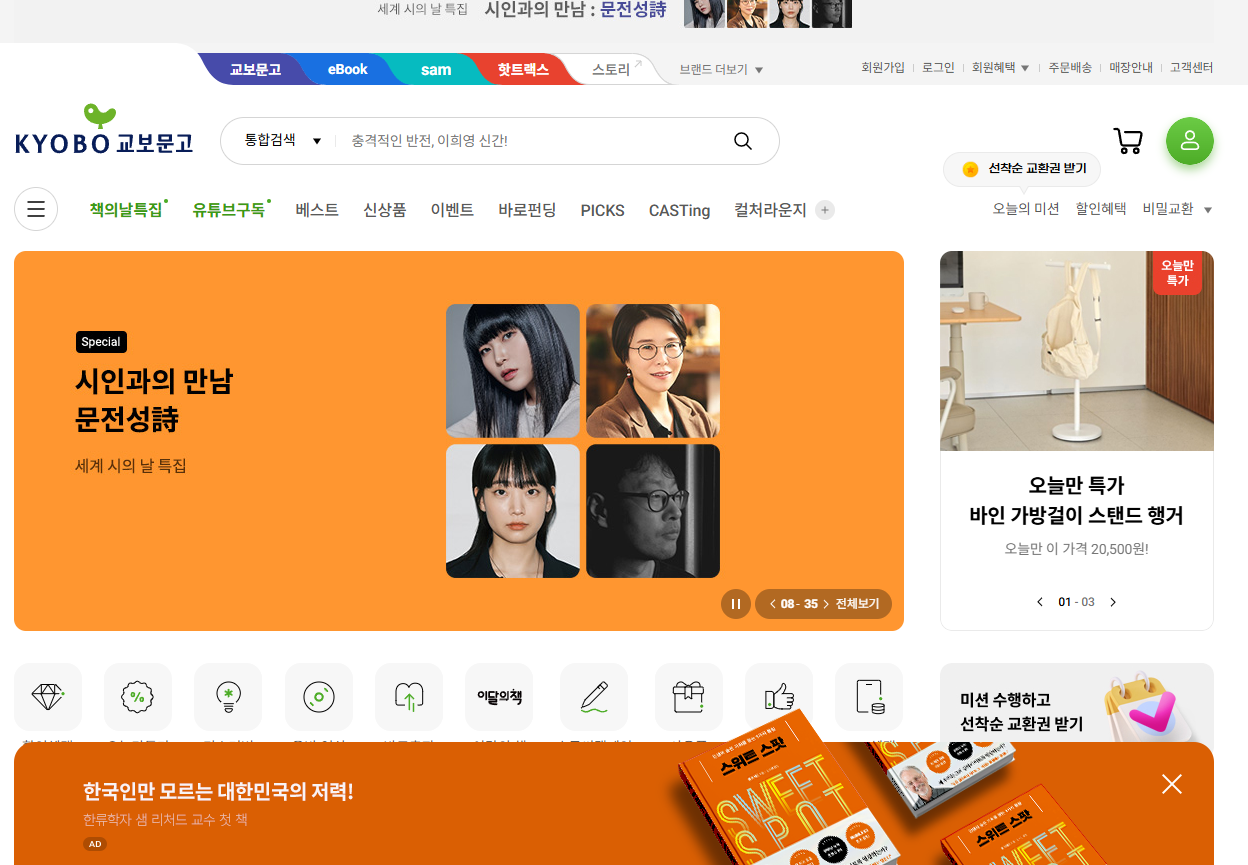Open 책의날특집 menu item
Viewport: 1248px width, 865px height.
click(x=127, y=210)
